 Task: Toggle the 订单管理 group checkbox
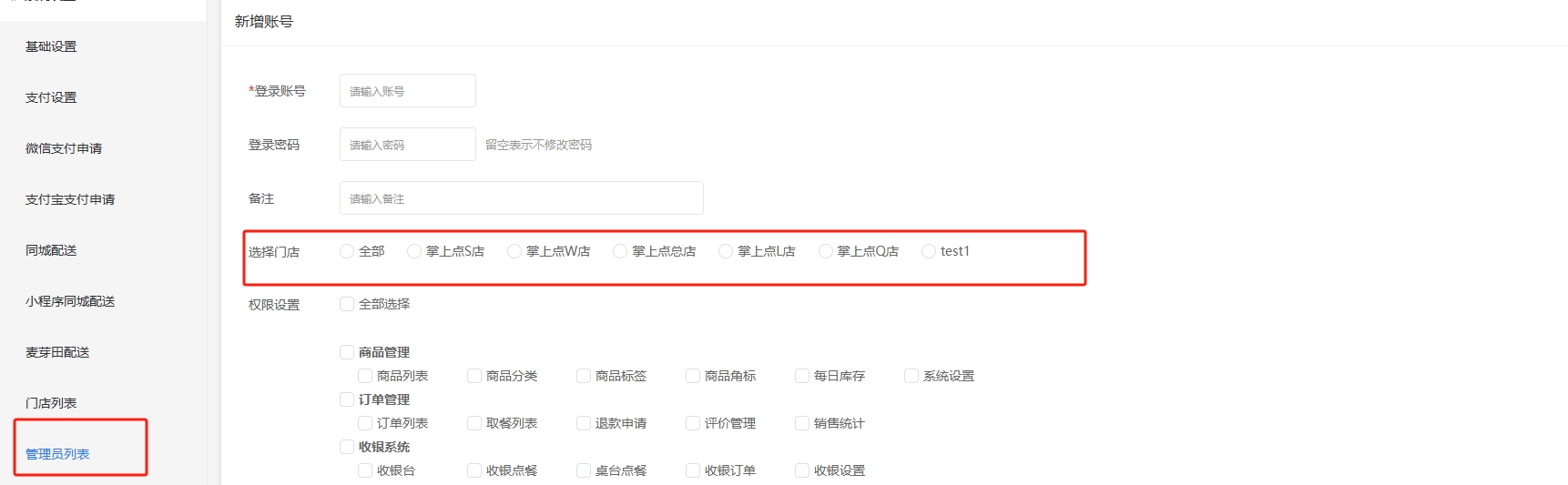[347, 399]
